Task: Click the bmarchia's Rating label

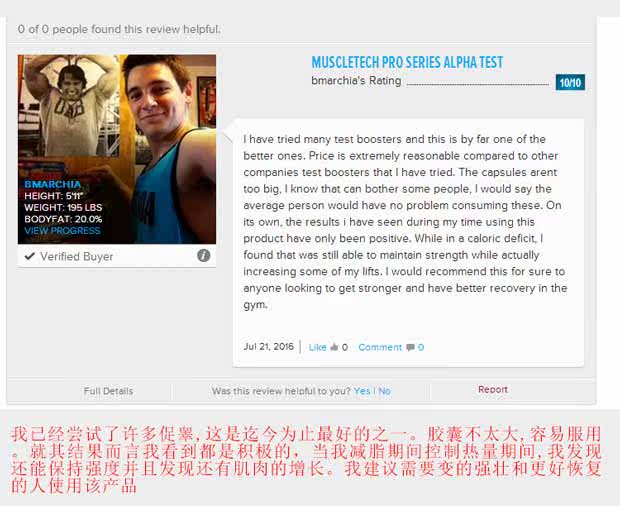Action: pyautogui.click(x=356, y=81)
